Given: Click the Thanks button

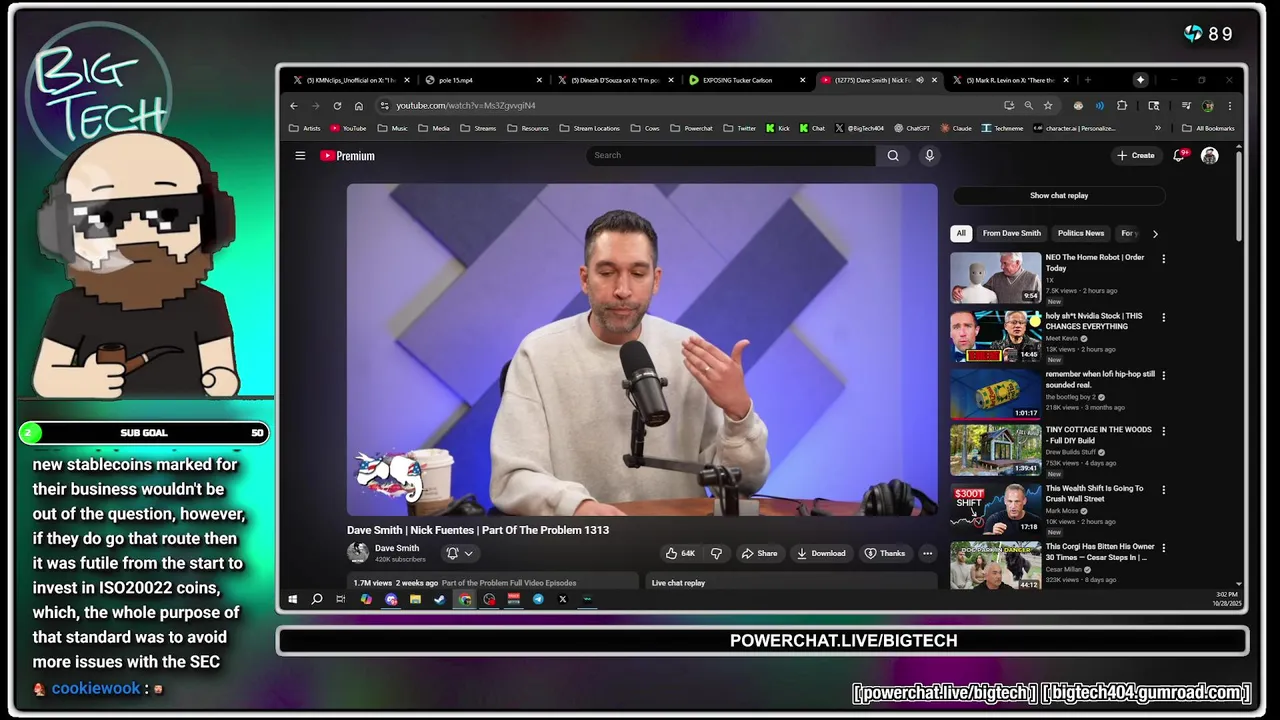Looking at the screenshot, I should [x=885, y=553].
